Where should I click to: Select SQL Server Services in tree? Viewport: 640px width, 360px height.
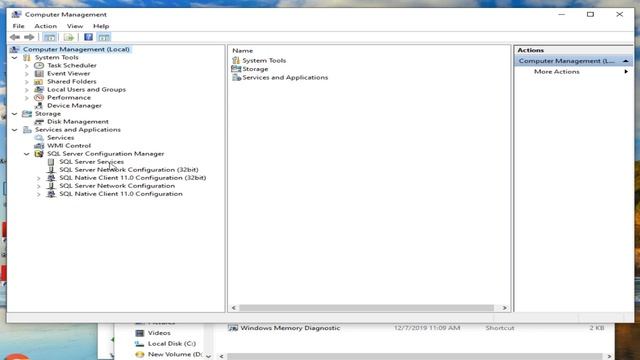click(91, 162)
